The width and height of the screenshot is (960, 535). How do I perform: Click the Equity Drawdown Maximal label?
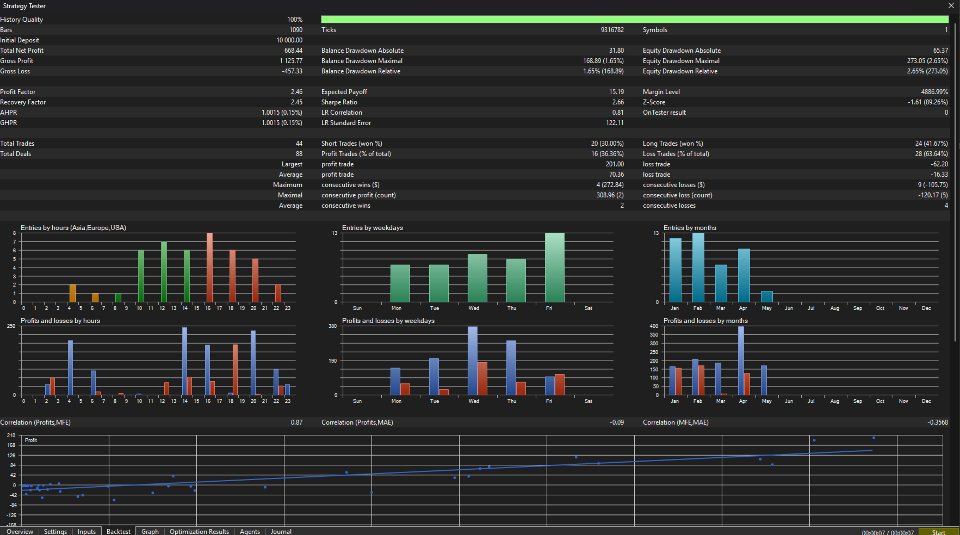click(681, 61)
